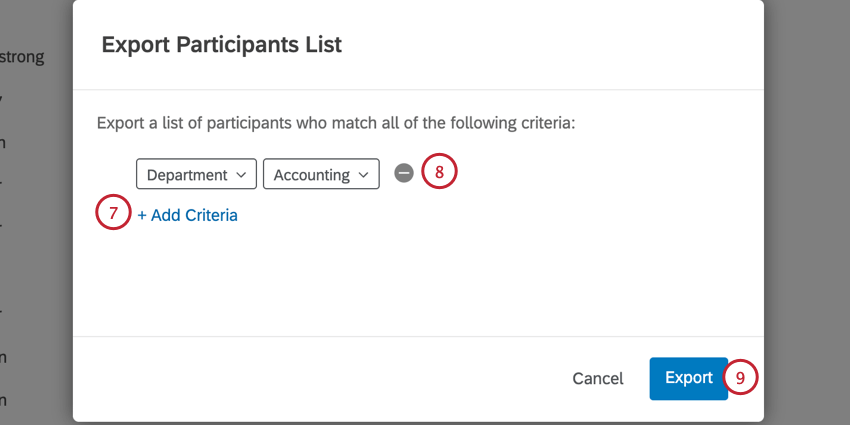Image resolution: width=850 pixels, height=425 pixels.
Task: Remove the Department criteria with minus icon
Action: pyautogui.click(x=403, y=173)
